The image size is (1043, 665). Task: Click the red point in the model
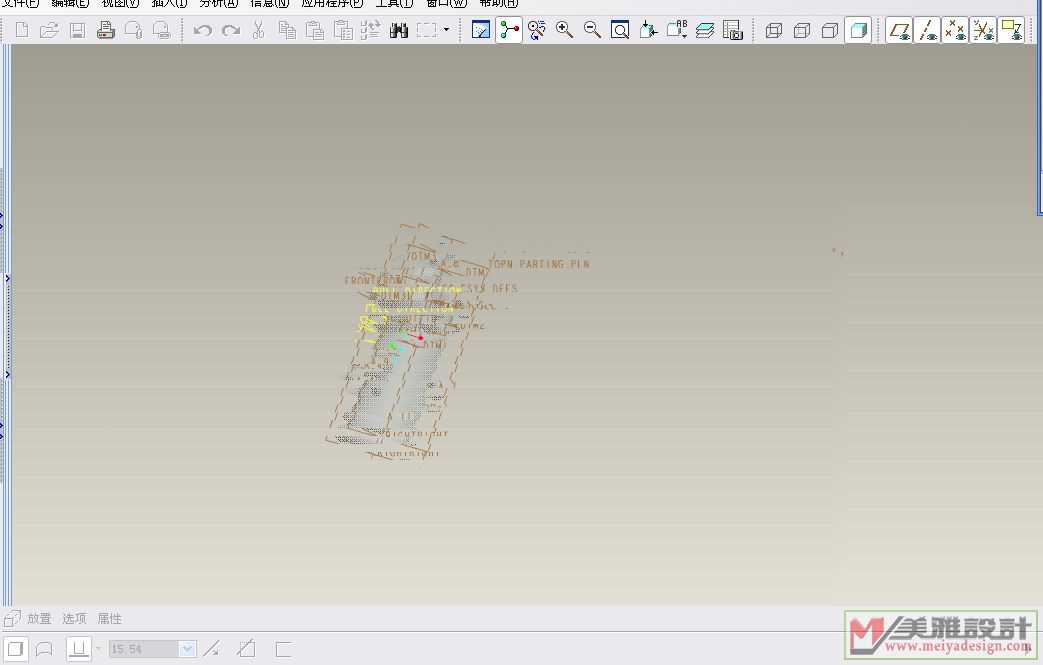tap(421, 338)
